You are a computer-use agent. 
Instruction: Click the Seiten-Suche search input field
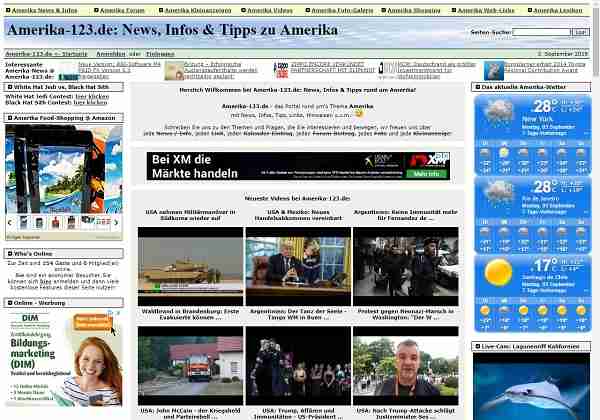541,33
